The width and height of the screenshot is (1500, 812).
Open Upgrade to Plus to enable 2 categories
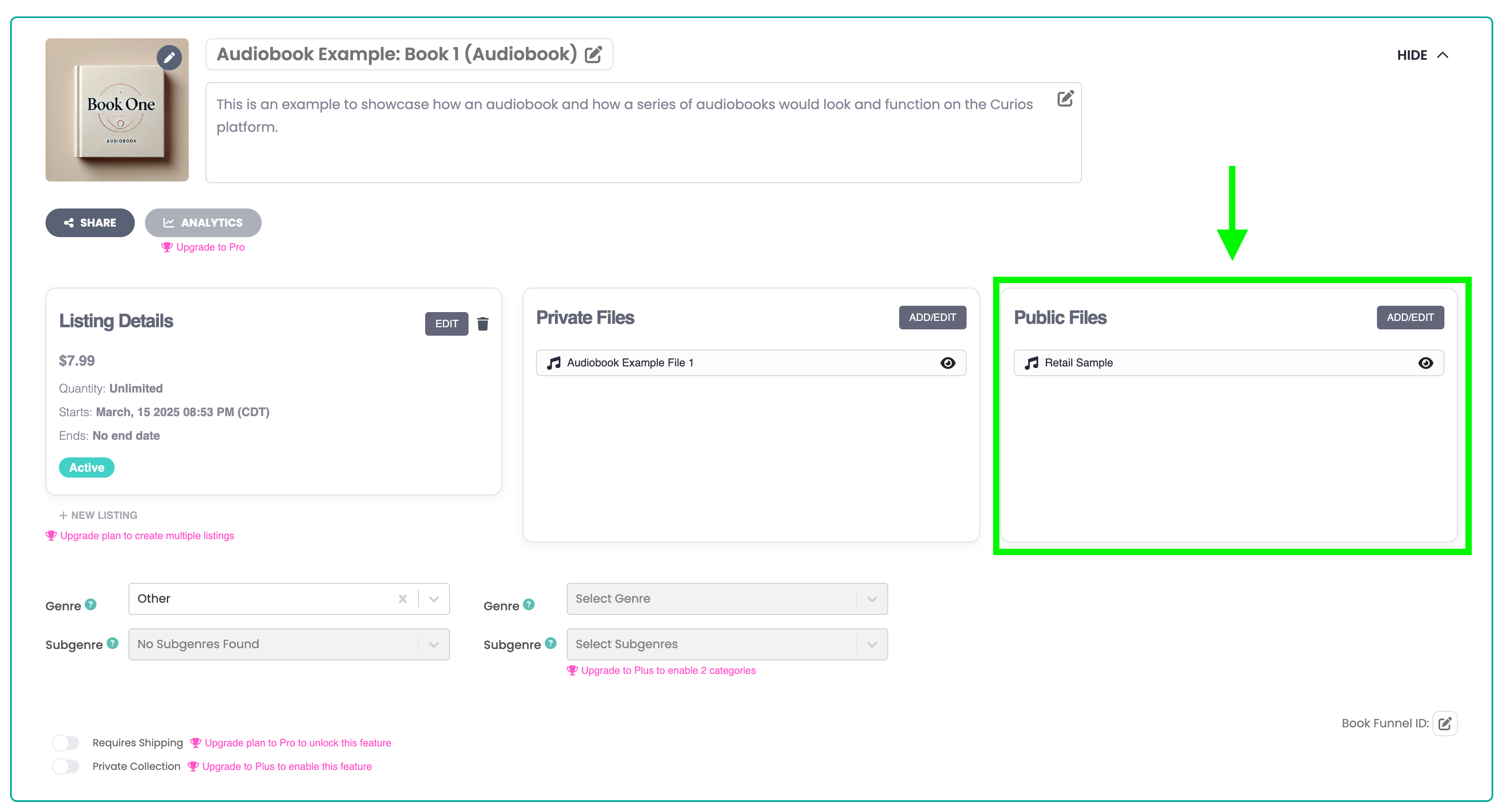[669, 670]
